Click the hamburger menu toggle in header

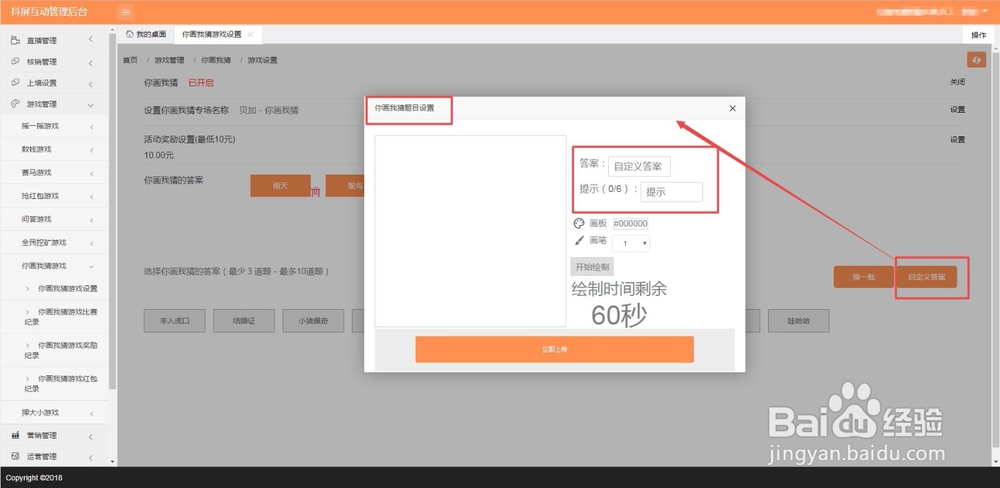(x=126, y=11)
